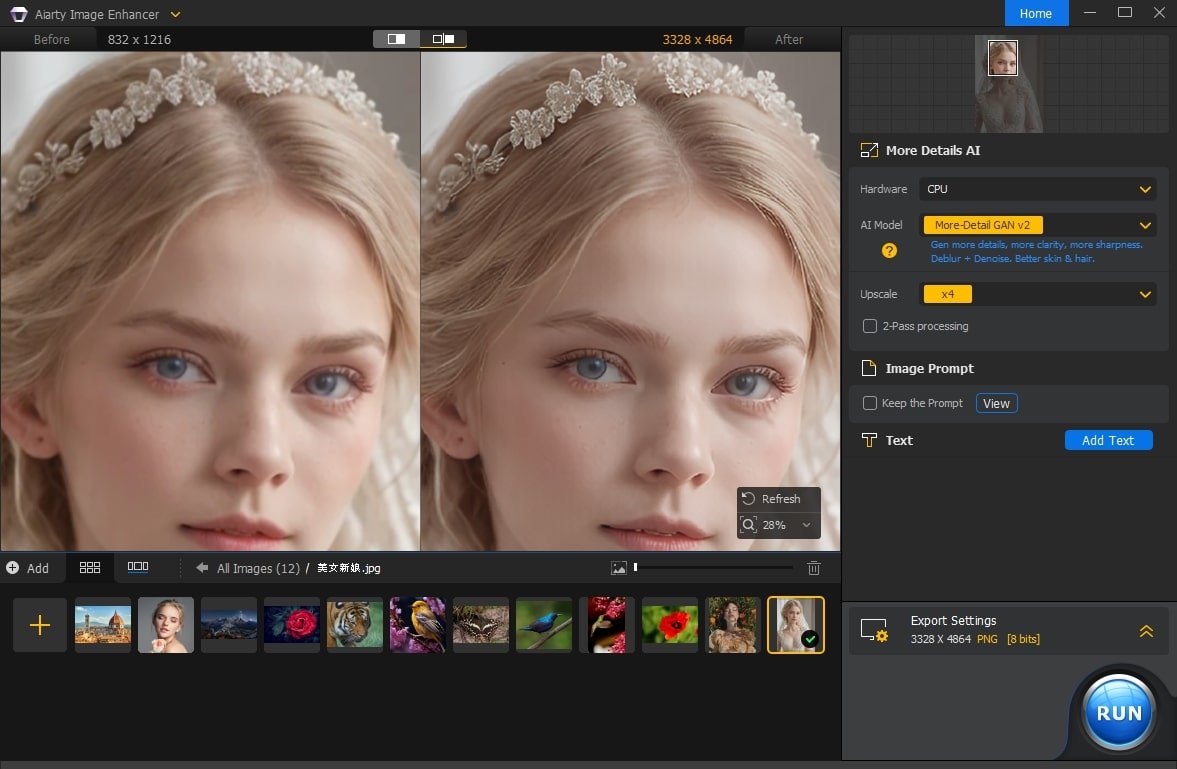Click the All Images (12) breadcrumb
Image resolution: width=1177 pixels, height=769 pixels.
pyautogui.click(x=258, y=568)
